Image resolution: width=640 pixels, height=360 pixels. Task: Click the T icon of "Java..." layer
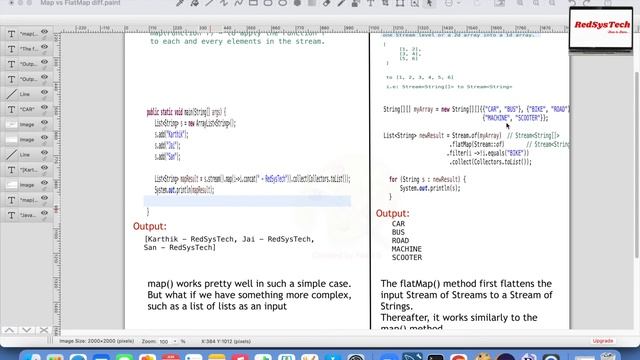(11, 215)
